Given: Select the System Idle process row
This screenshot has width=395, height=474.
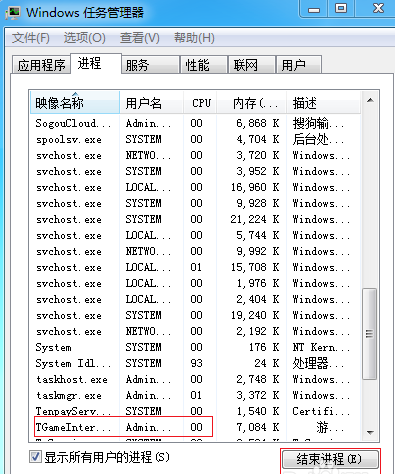Looking at the screenshot, I should (195, 363).
